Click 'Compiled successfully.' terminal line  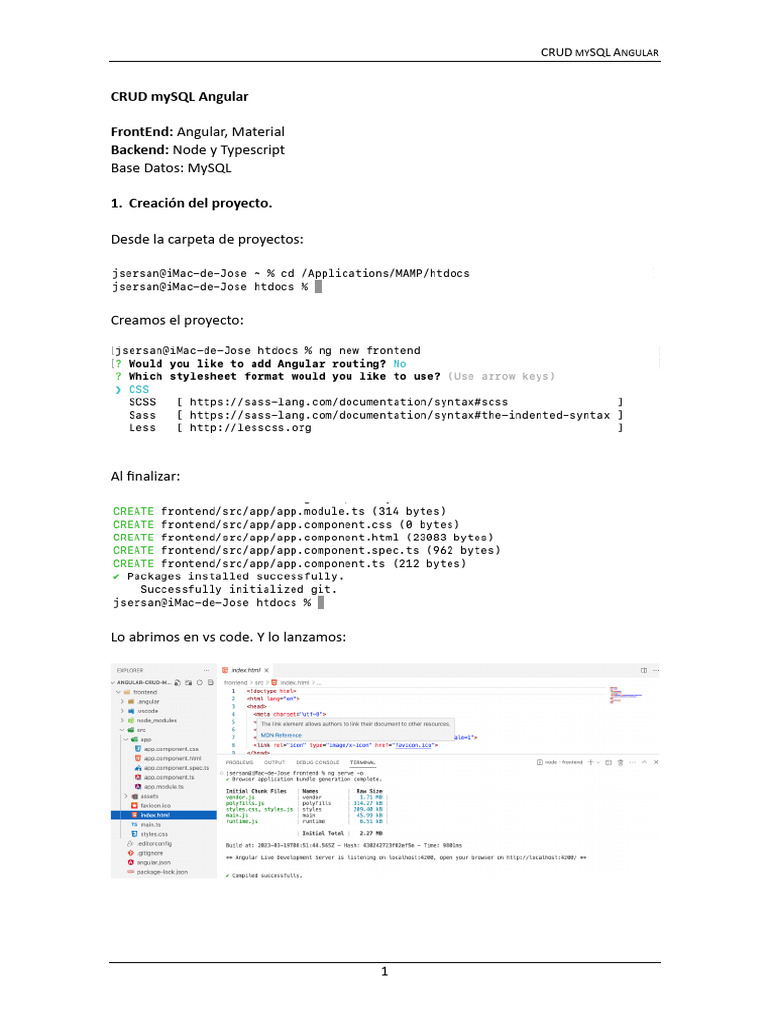point(266,876)
